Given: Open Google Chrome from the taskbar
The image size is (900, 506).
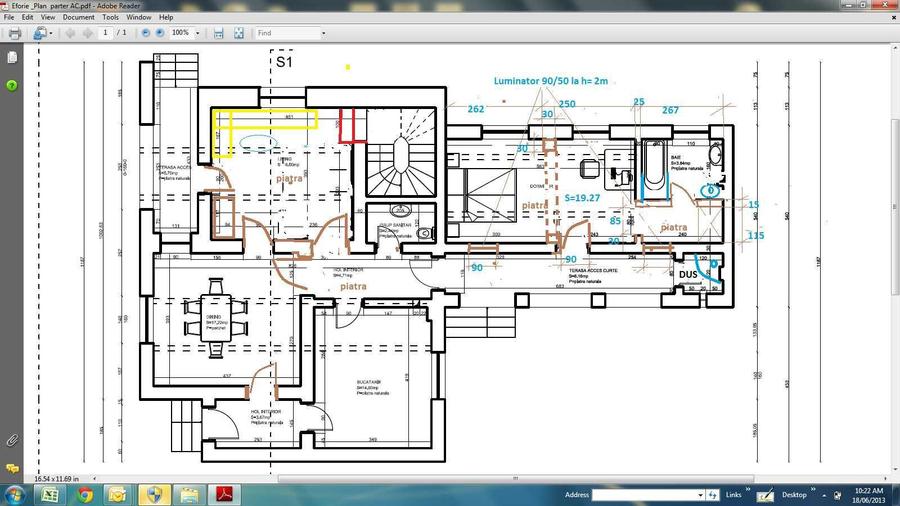Looking at the screenshot, I should point(84,494).
